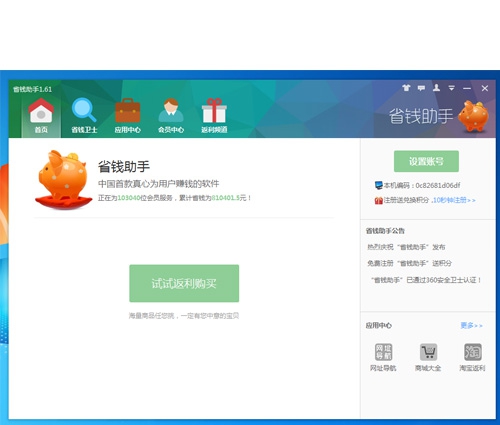Screen dimensions: 500x425
Task: Minimize the 省钱助手 window
Action: (x=467, y=88)
